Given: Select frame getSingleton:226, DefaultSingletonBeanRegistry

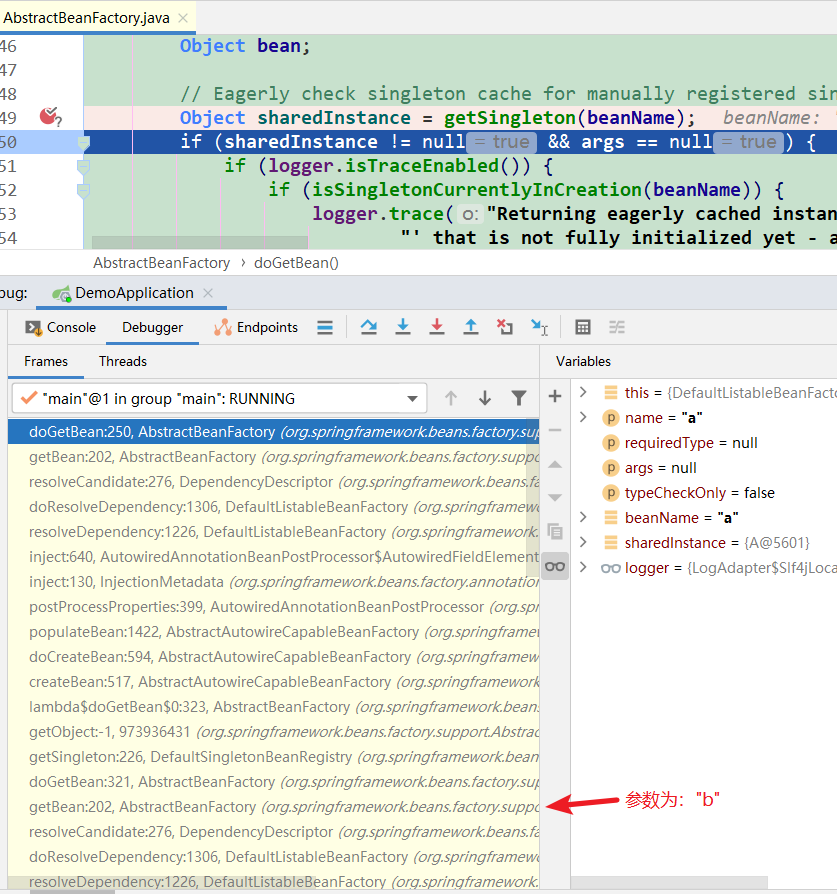Looking at the screenshot, I should point(274,757).
